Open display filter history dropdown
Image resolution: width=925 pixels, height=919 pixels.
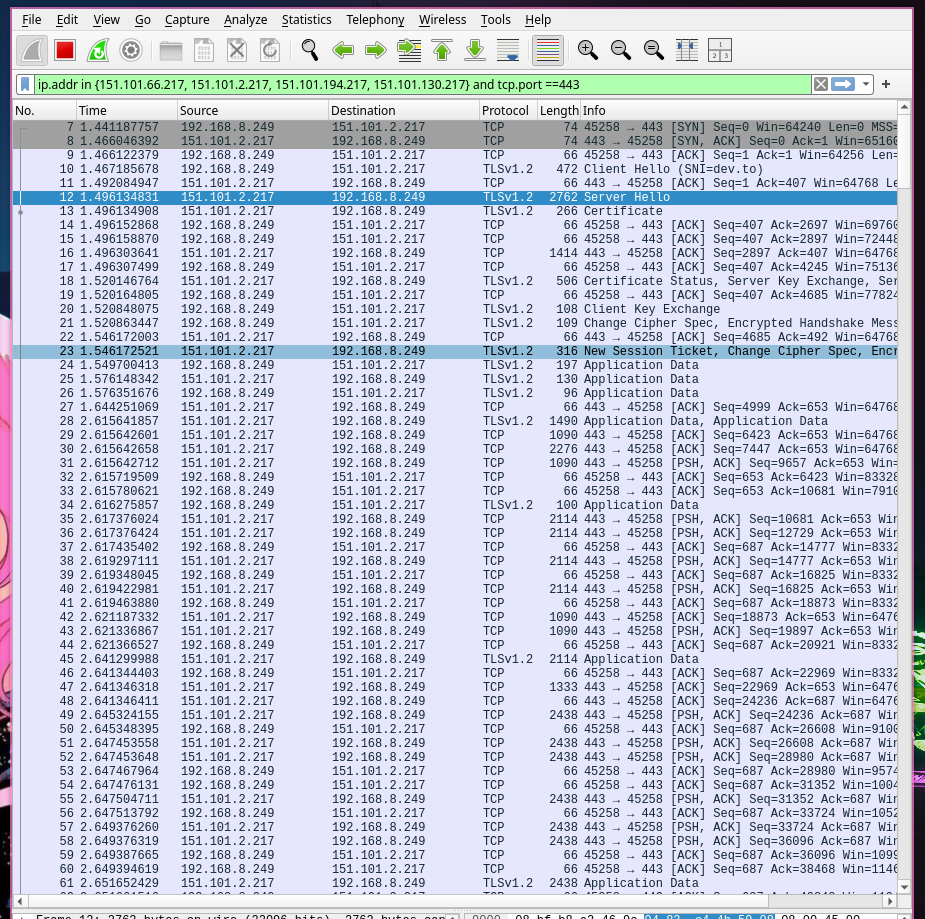coord(865,84)
